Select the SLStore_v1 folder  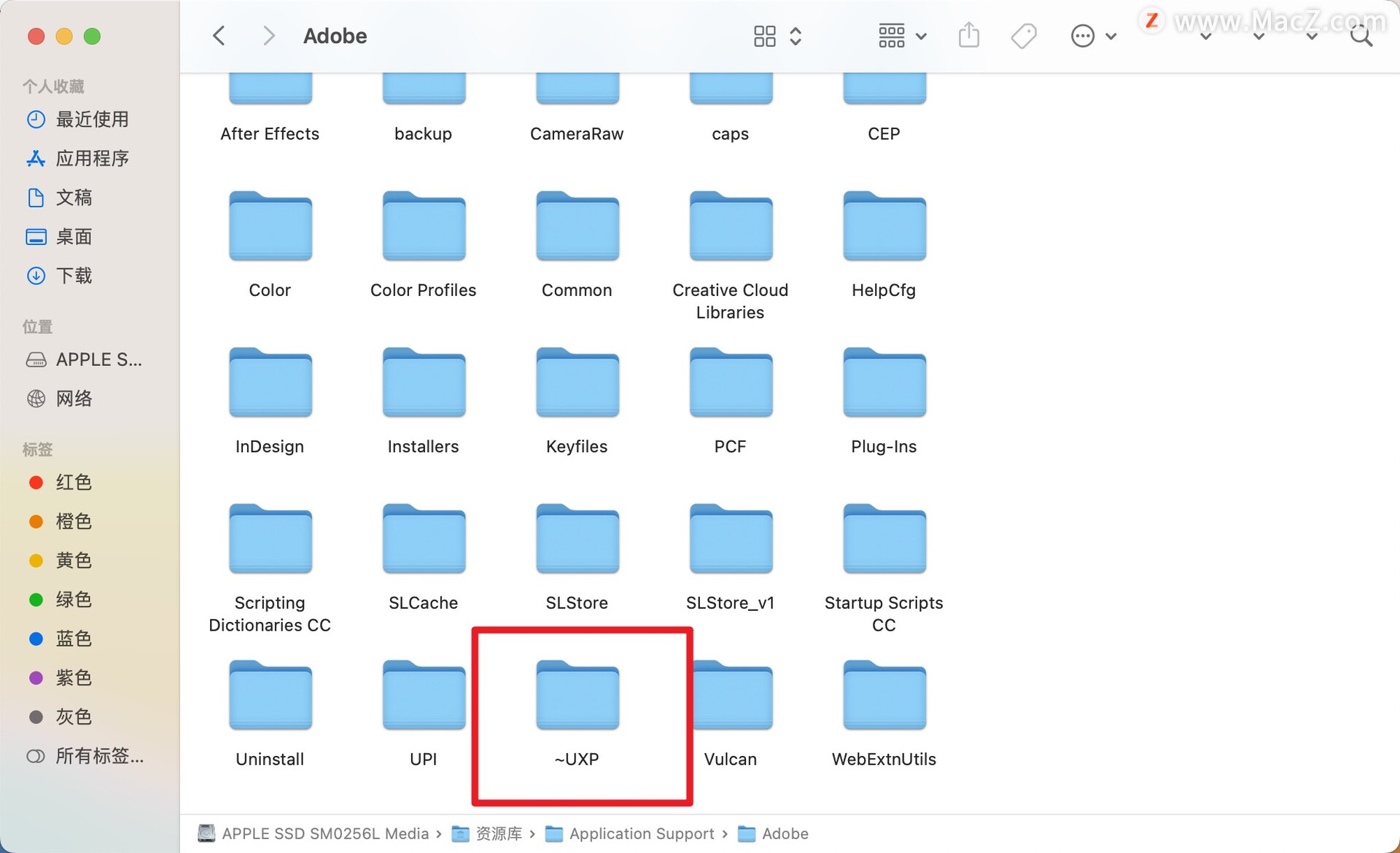pyautogui.click(x=731, y=558)
